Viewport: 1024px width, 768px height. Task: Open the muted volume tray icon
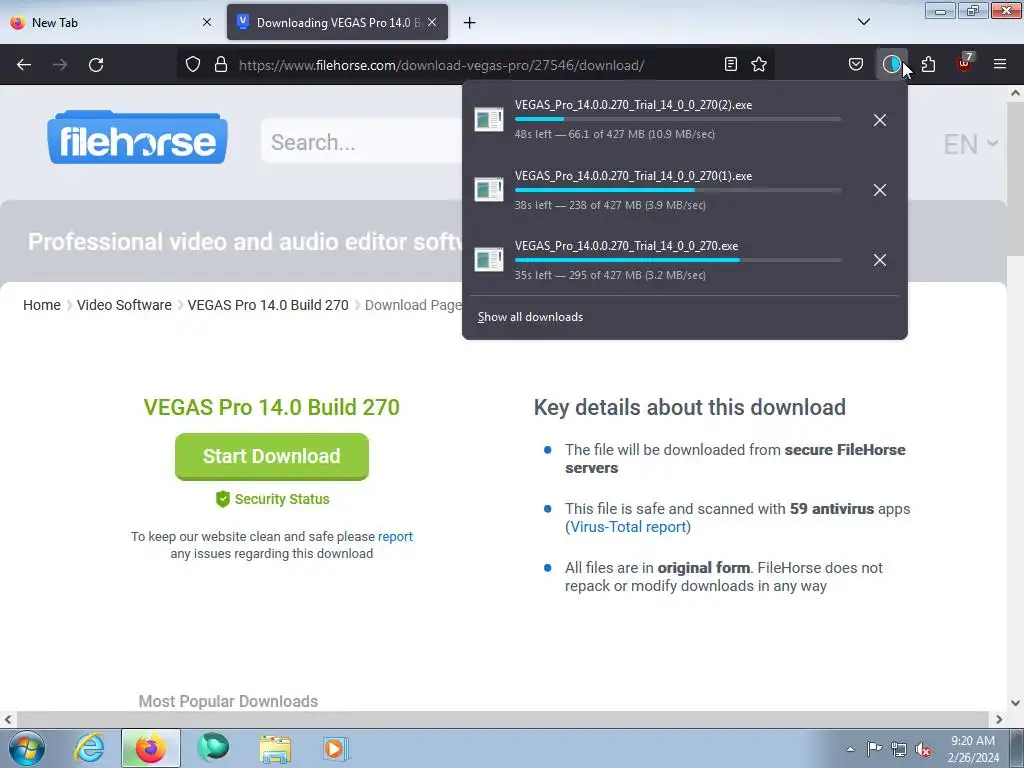[923, 749]
